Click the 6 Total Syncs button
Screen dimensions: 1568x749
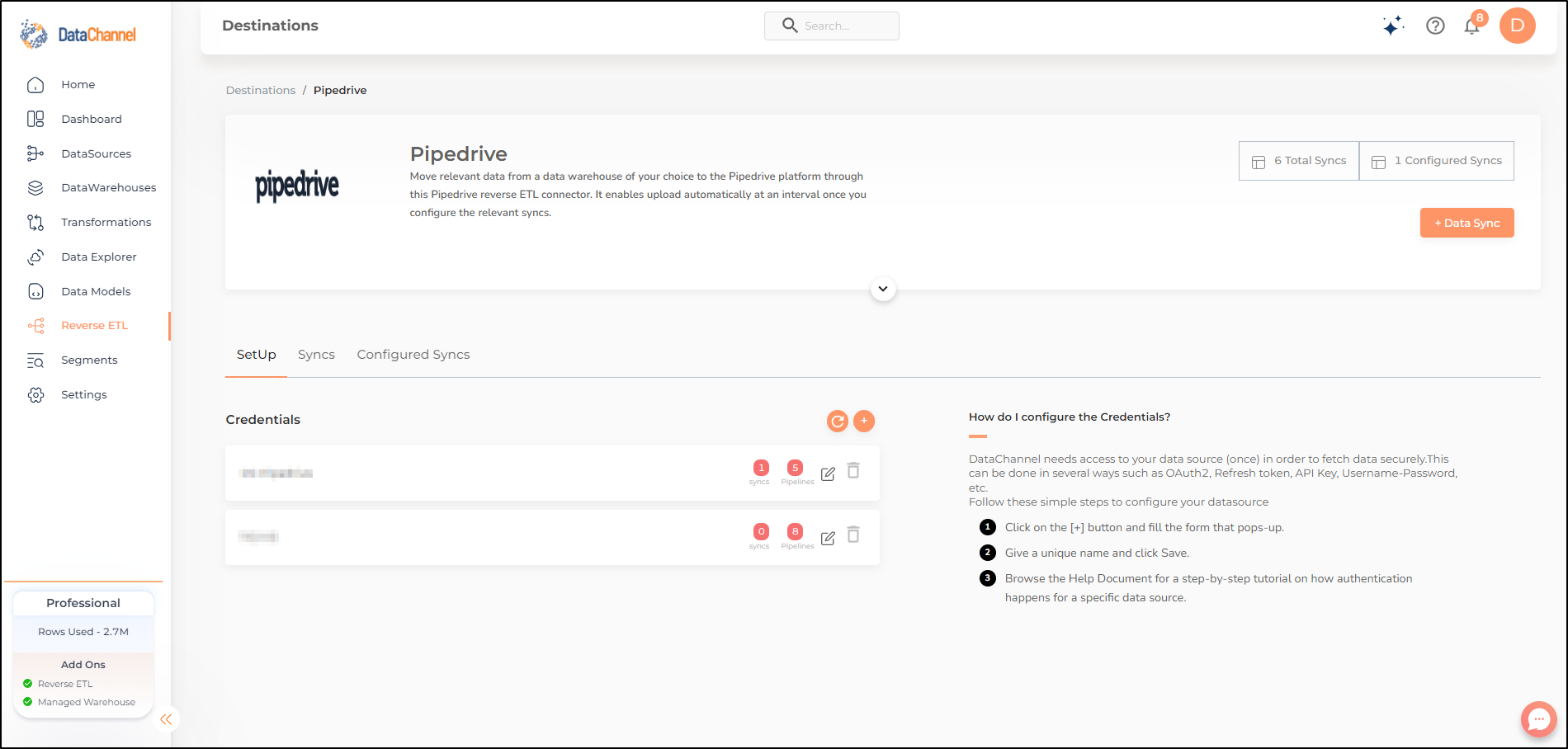(x=1299, y=161)
